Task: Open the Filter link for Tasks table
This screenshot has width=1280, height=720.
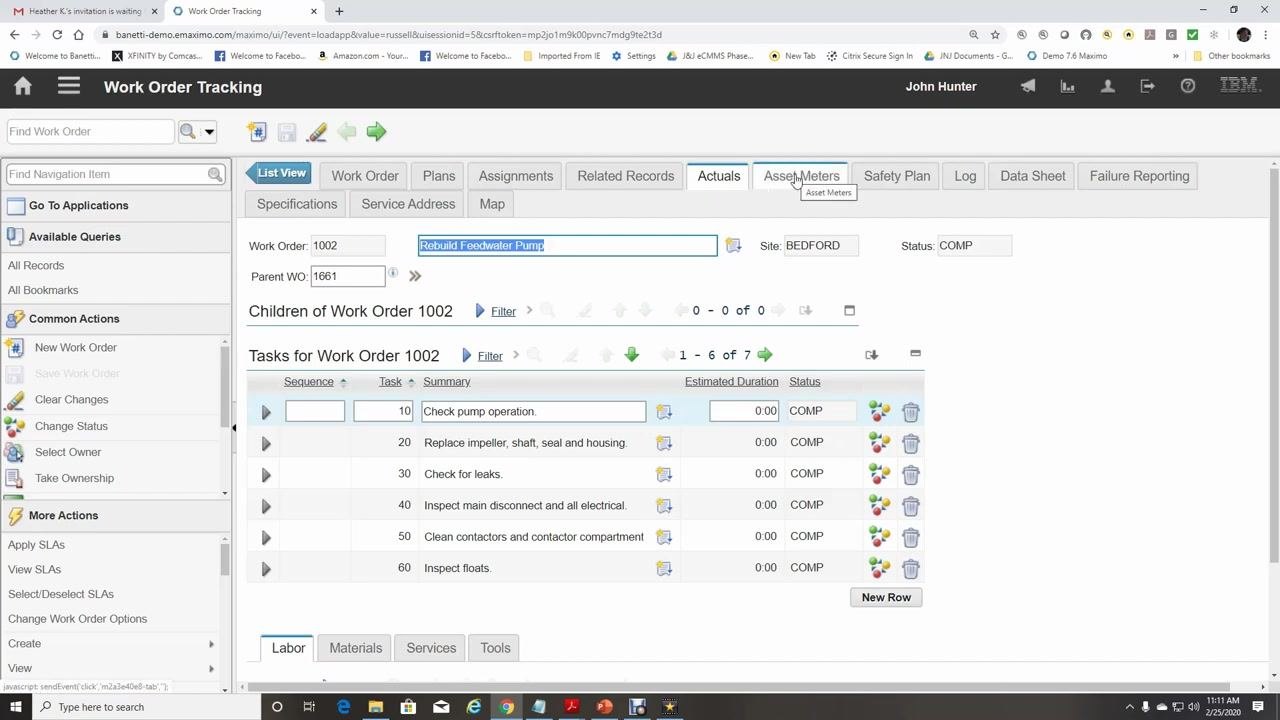Action: click(490, 356)
